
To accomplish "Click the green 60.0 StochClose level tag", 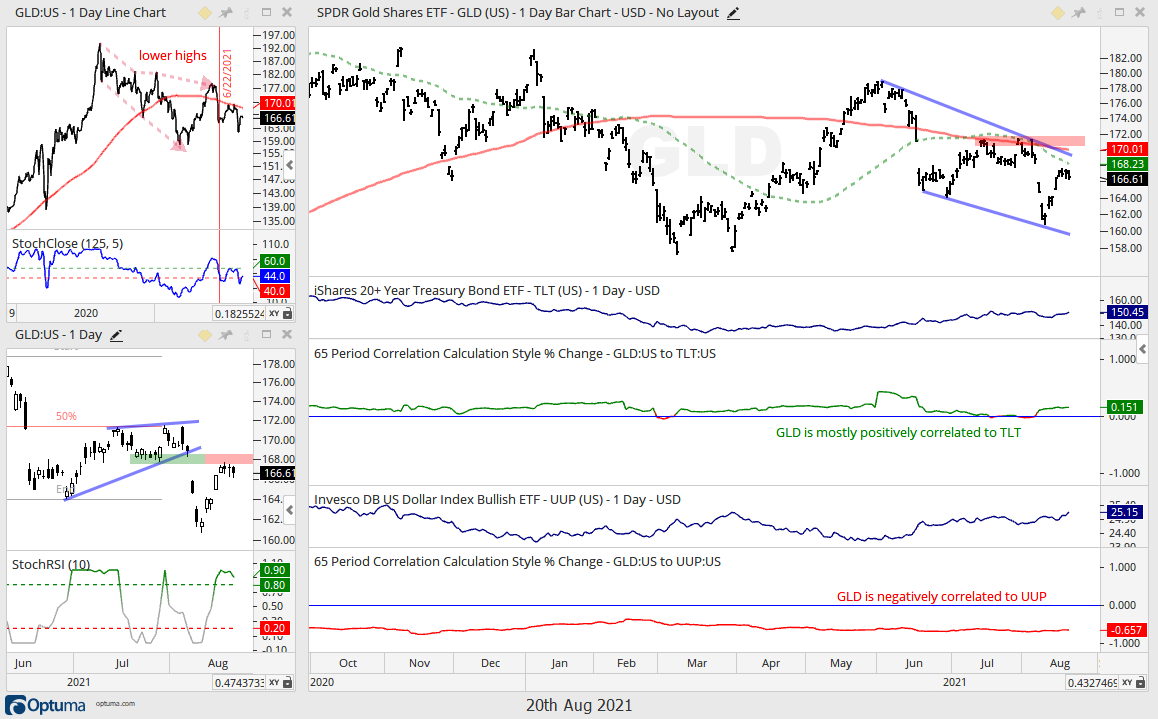I will (274, 261).
